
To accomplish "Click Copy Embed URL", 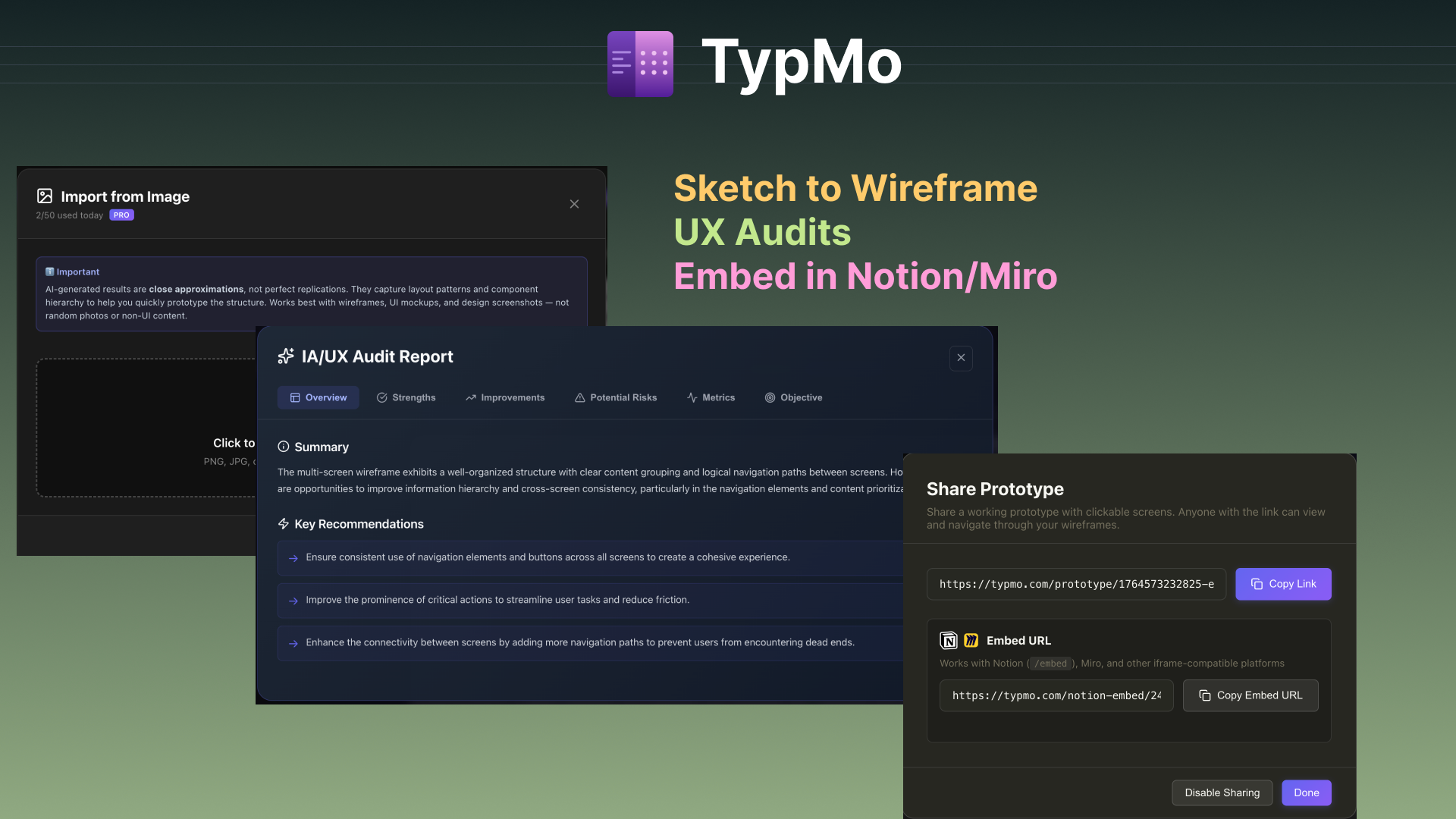I will pos(1250,695).
